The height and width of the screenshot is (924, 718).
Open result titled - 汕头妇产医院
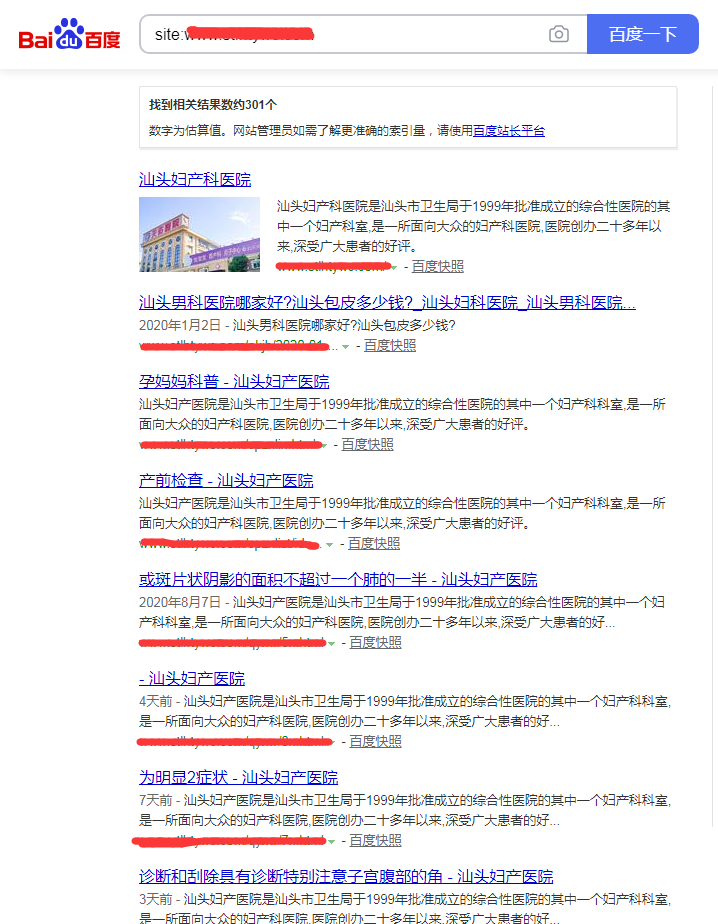click(x=192, y=679)
